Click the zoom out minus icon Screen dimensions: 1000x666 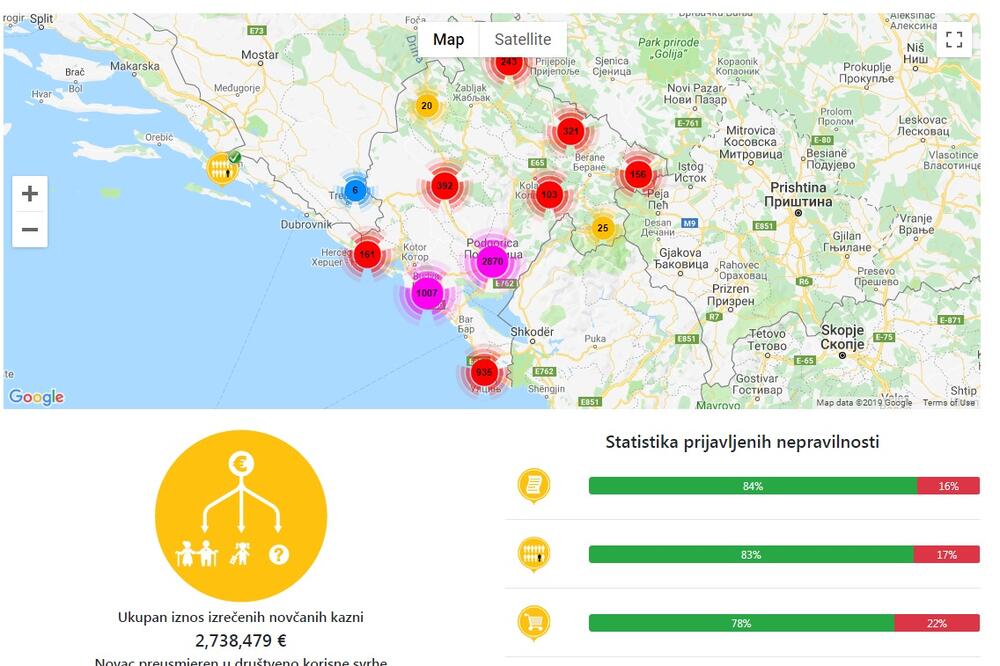point(30,229)
